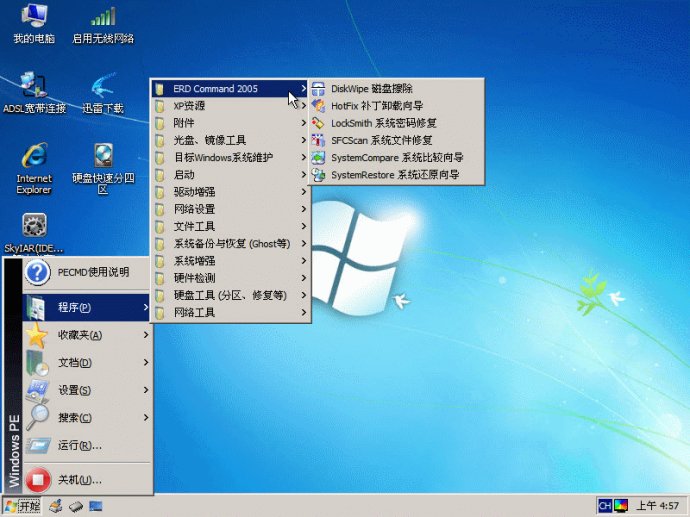690x517 pixels.
Task: Click the 开始 Start button
Action: point(22,506)
